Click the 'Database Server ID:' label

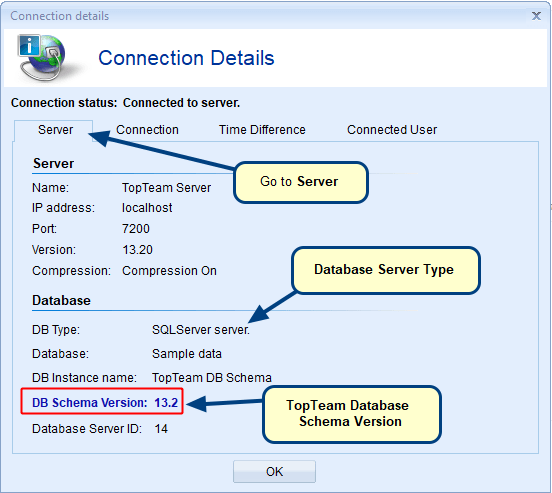87,429
